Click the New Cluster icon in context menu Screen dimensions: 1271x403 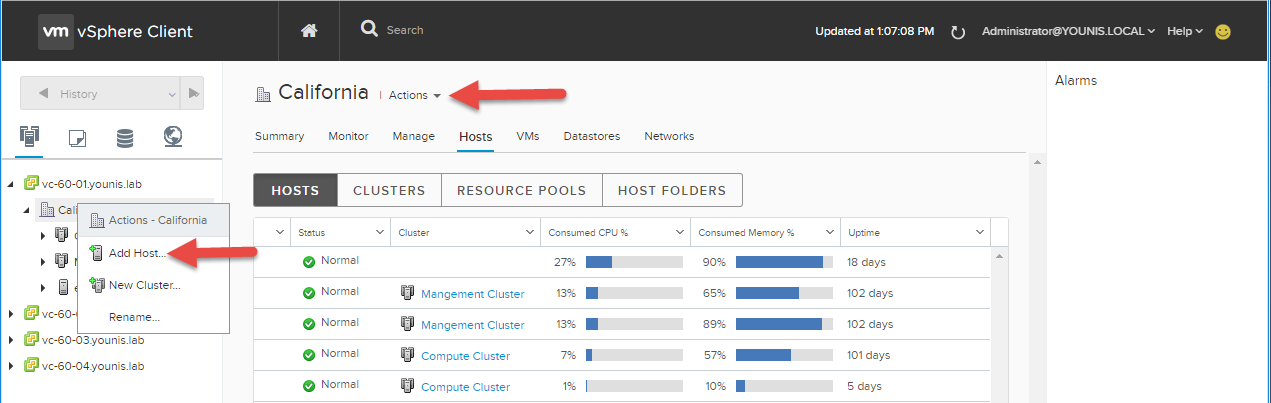(96, 285)
